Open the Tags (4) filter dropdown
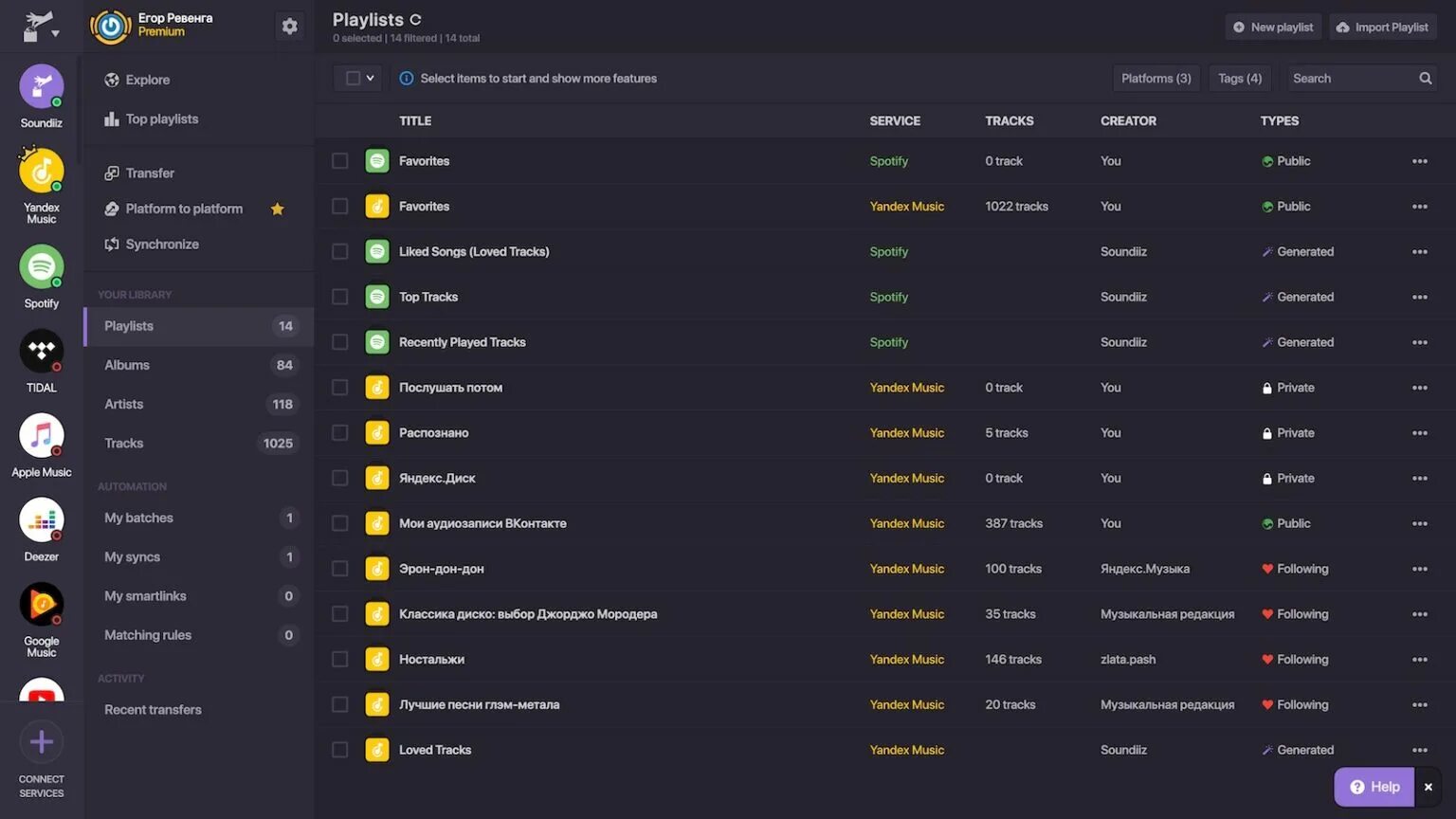1456x819 pixels. (x=1240, y=79)
